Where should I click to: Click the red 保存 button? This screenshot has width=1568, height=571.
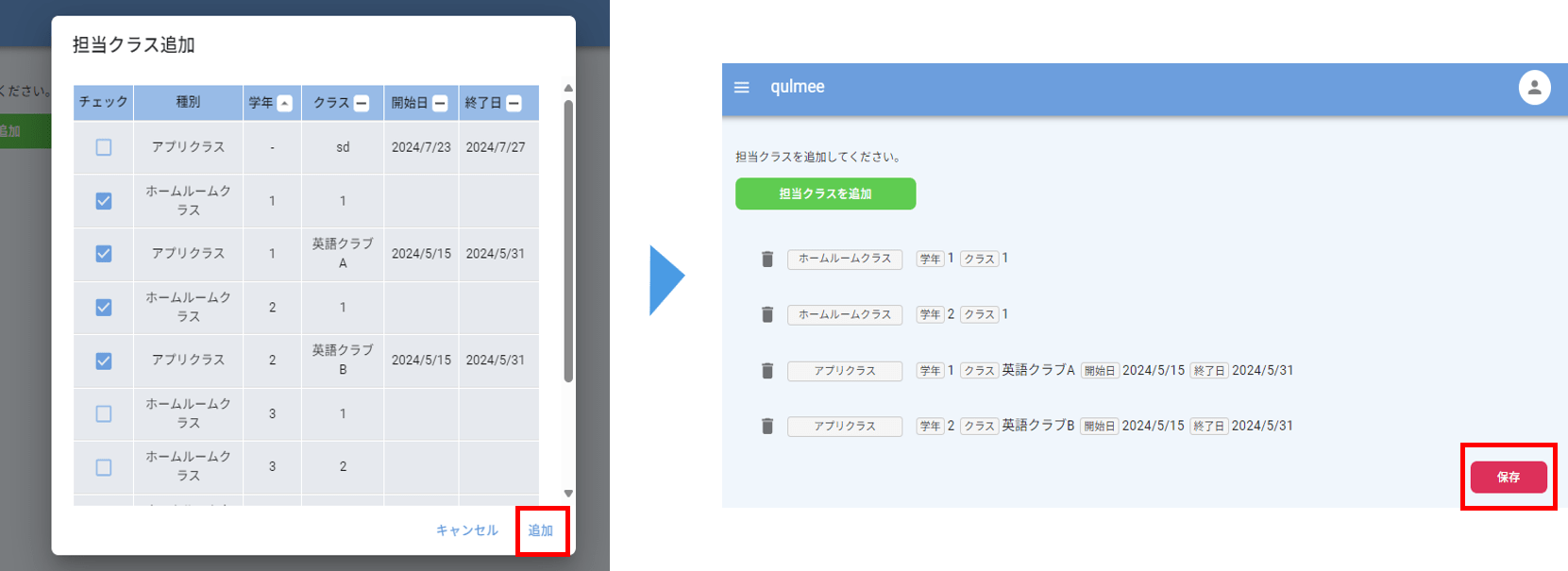tap(1509, 477)
